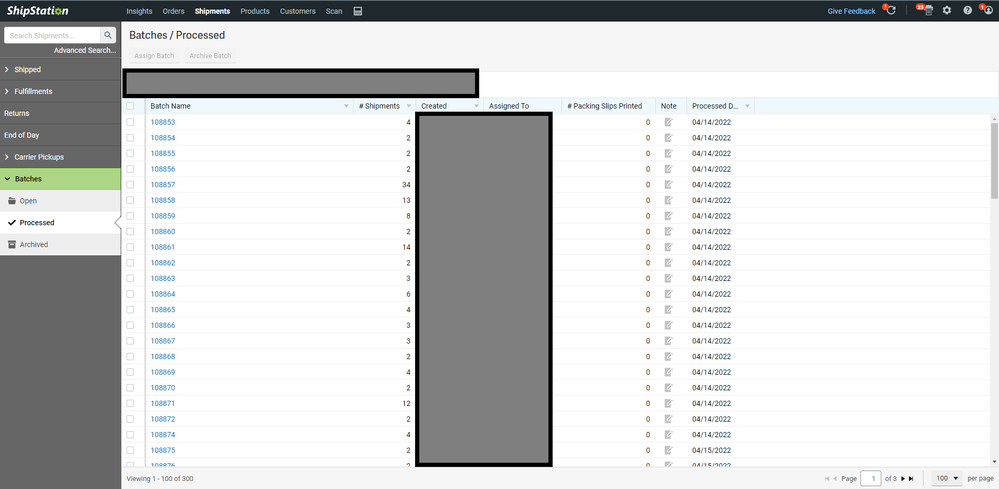Screen dimensions: 999x489
Task: Click the Give Feedback link
Action: tap(851, 11)
